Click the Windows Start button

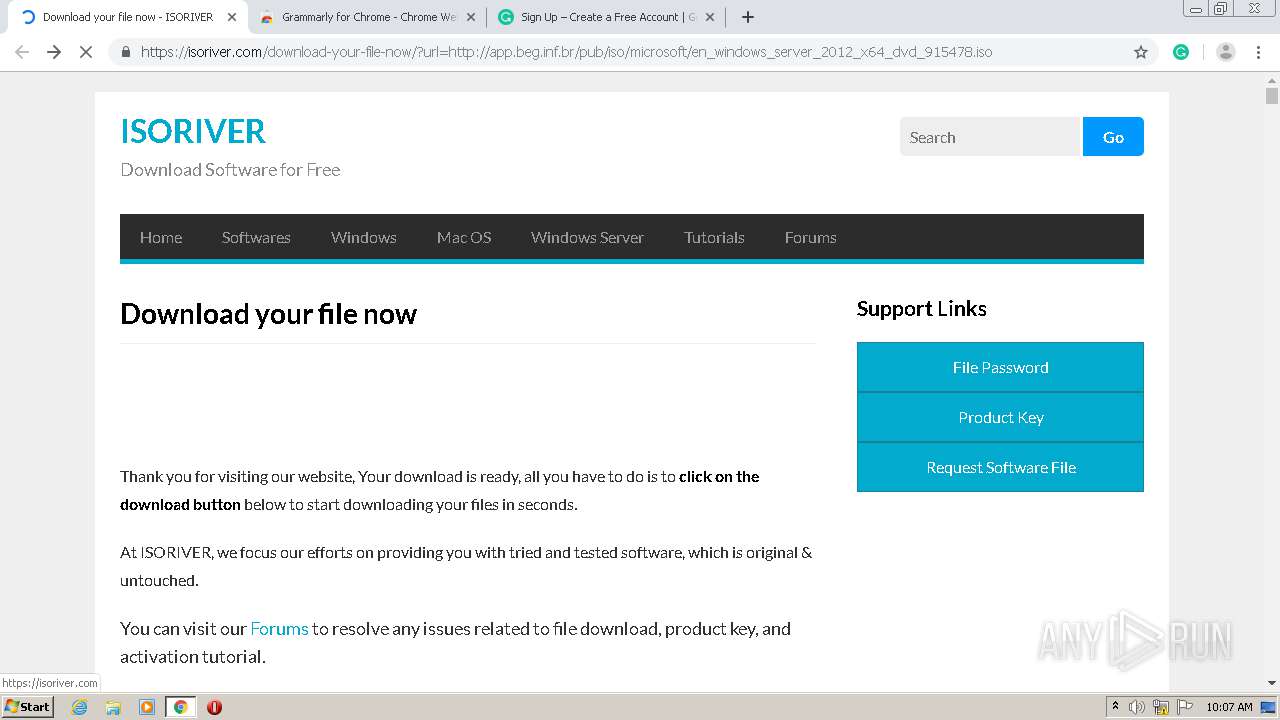pyautogui.click(x=28, y=706)
